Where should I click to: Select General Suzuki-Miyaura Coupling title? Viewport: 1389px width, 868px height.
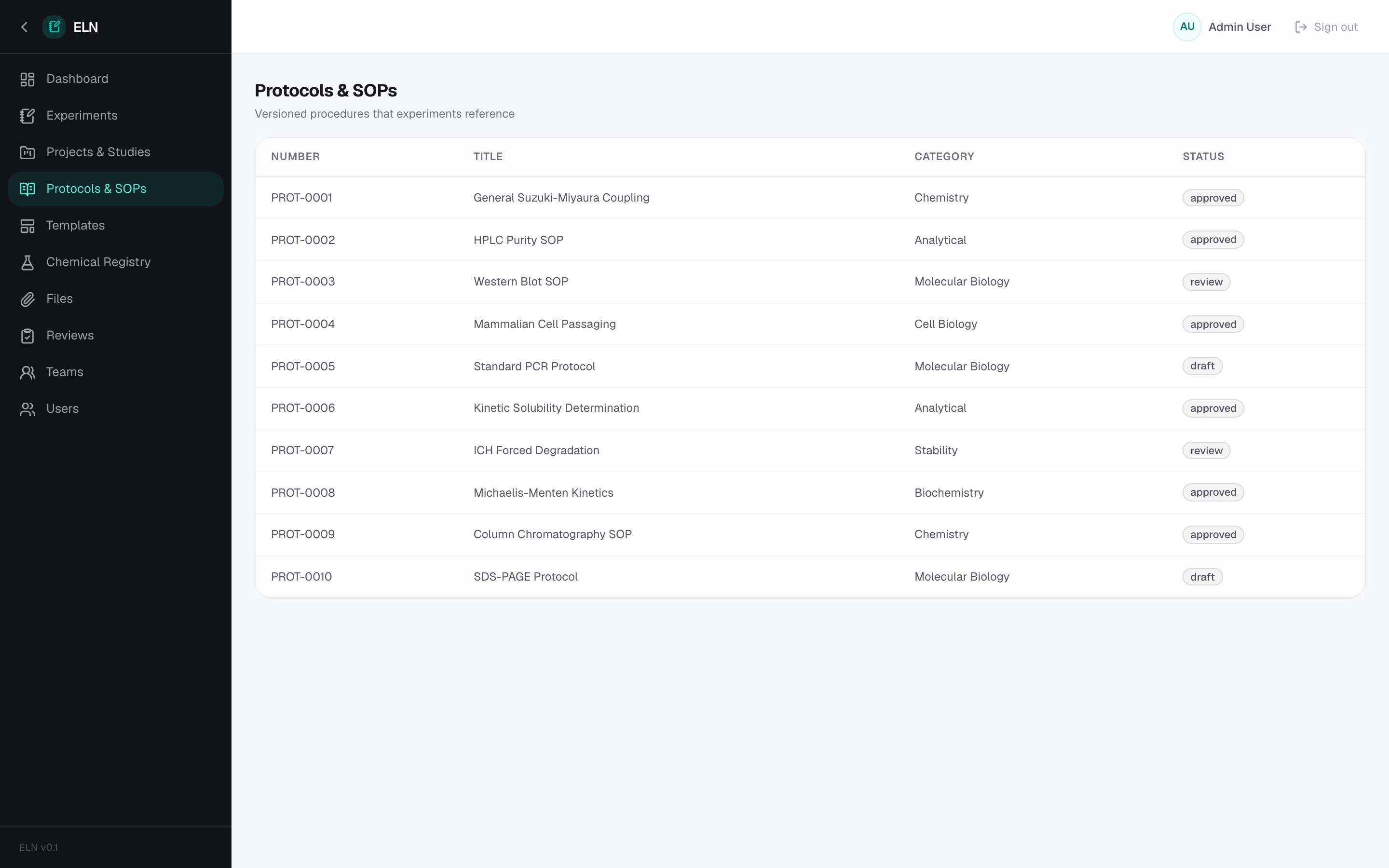pos(561,198)
